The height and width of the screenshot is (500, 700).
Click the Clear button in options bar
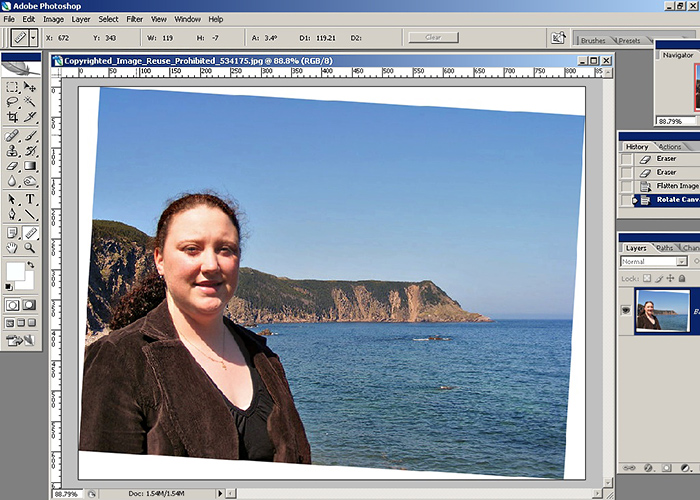(x=433, y=38)
